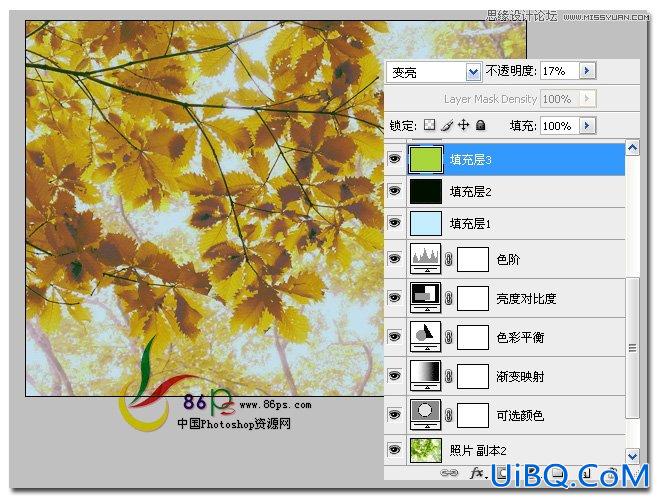This screenshot has height=500, width=660.
Task: Select the 可选颜色 layer mask thumbnail
Action: coord(473,415)
